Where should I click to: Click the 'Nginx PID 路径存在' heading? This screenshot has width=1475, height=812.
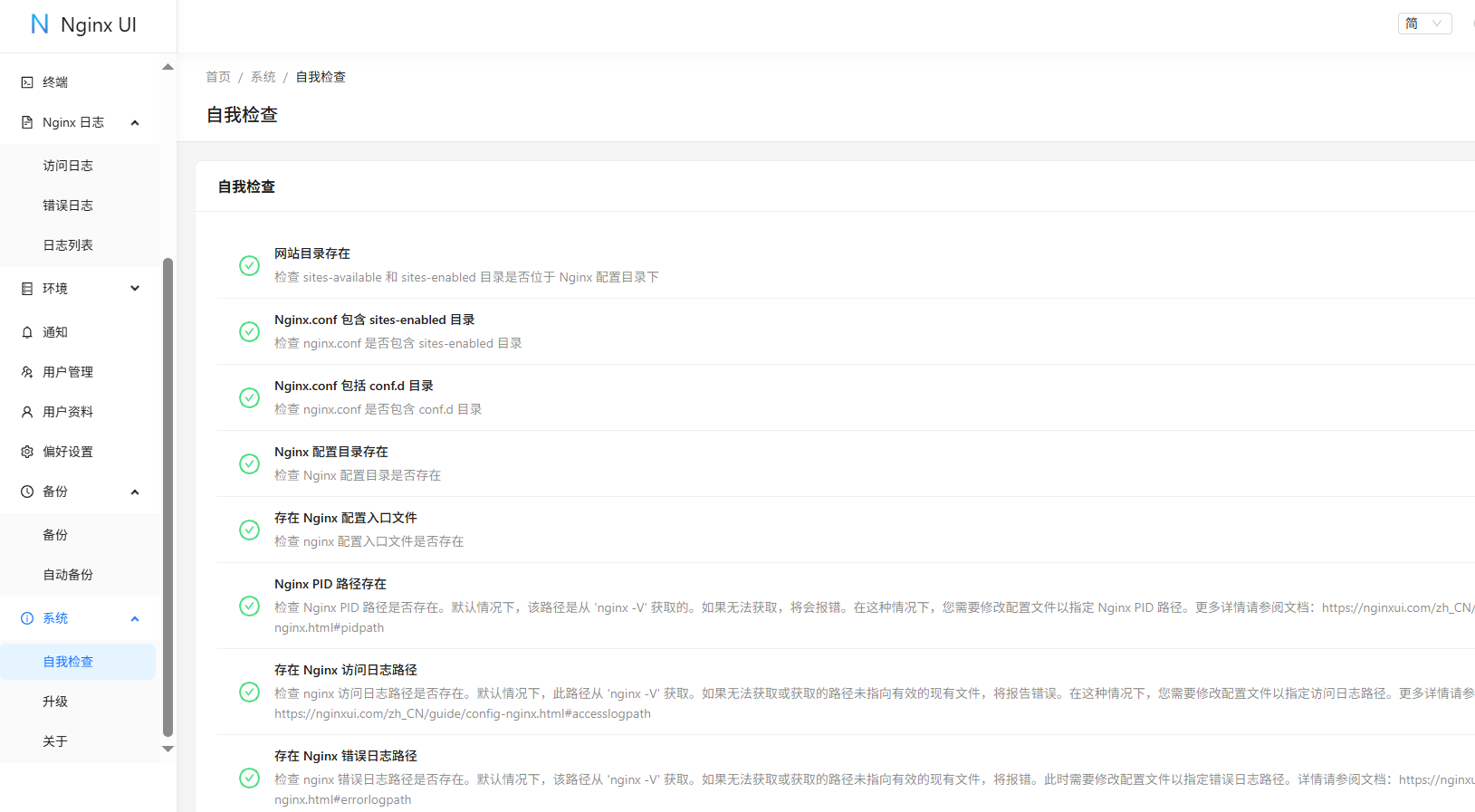coord(330,584)
